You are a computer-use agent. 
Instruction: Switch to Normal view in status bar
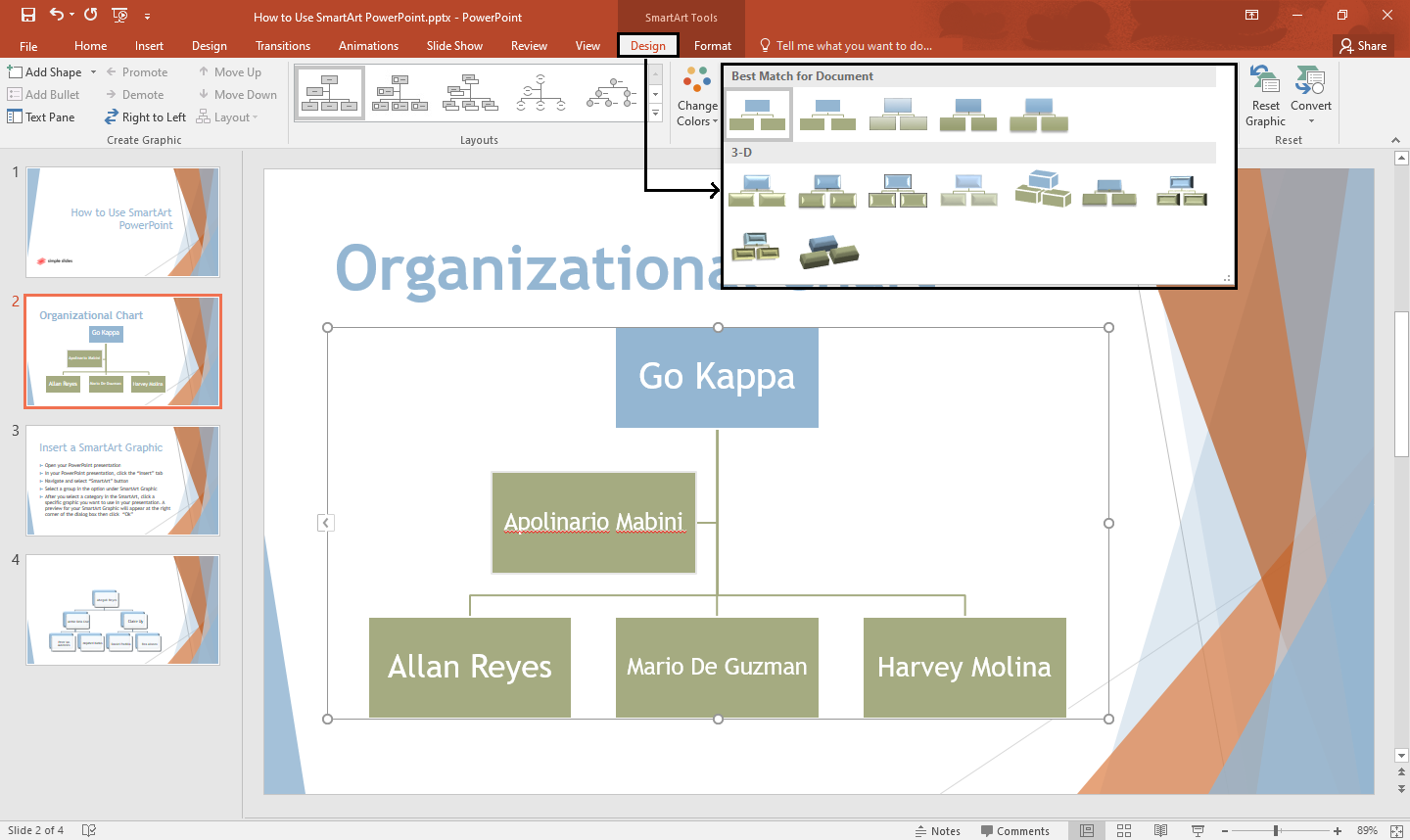1087,830
